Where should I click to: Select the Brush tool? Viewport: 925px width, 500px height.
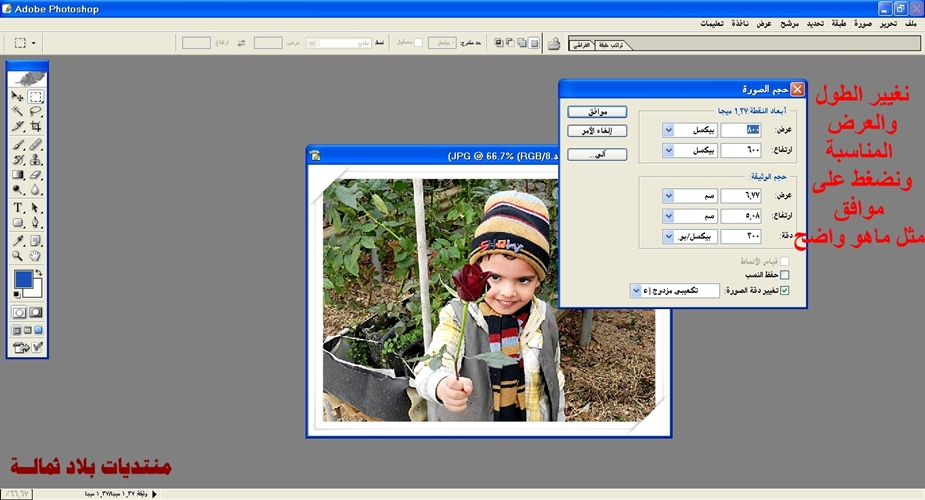pyautogui.click(x=18, y=144)
